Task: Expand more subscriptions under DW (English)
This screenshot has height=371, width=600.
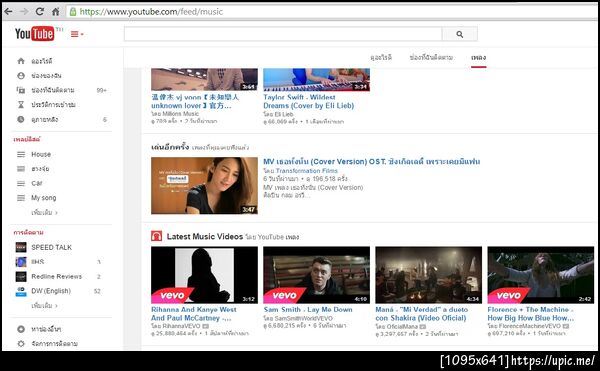Action: pyautogui.click(x=44, y=306)
